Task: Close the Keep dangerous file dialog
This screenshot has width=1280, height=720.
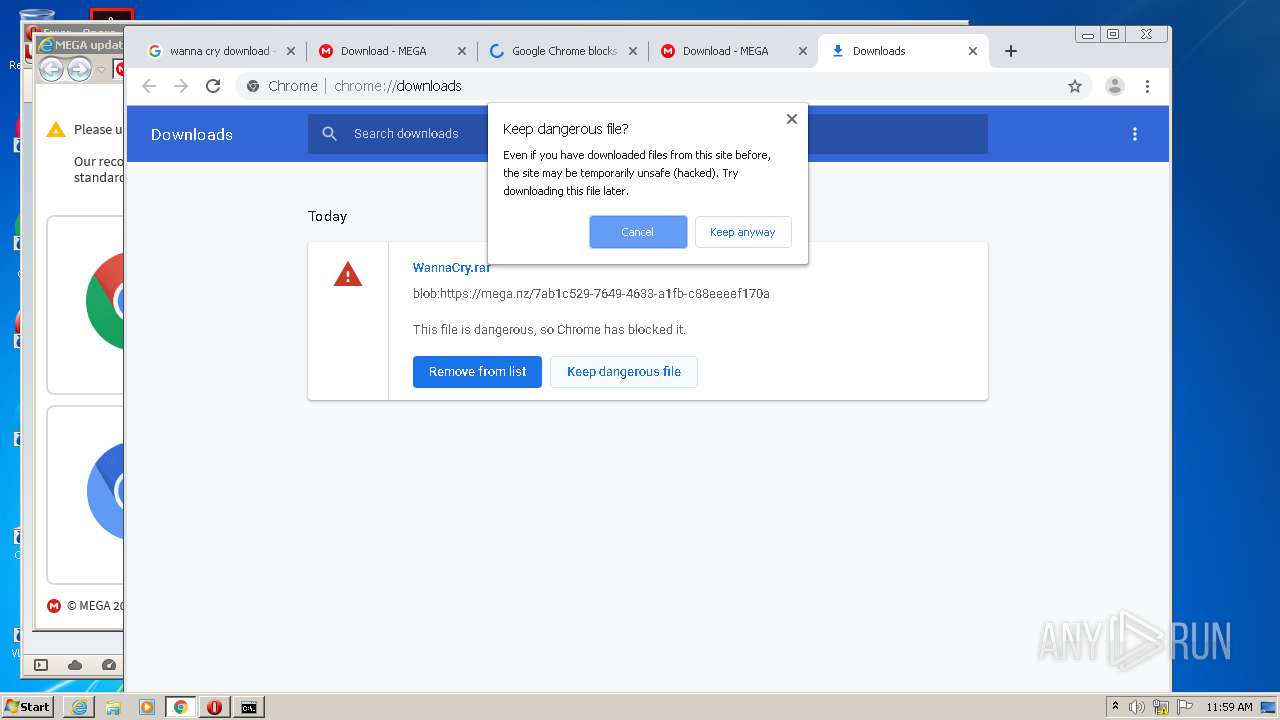Action: point(792,119)
